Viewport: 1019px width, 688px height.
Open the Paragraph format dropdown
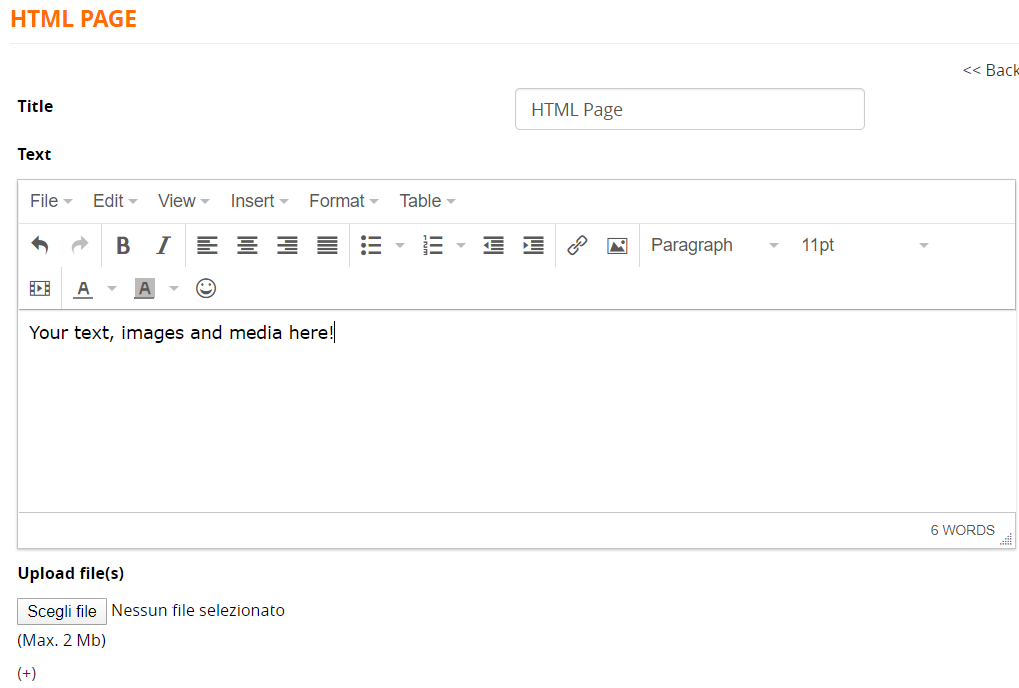pyautogui.click(x=714, y=245)
